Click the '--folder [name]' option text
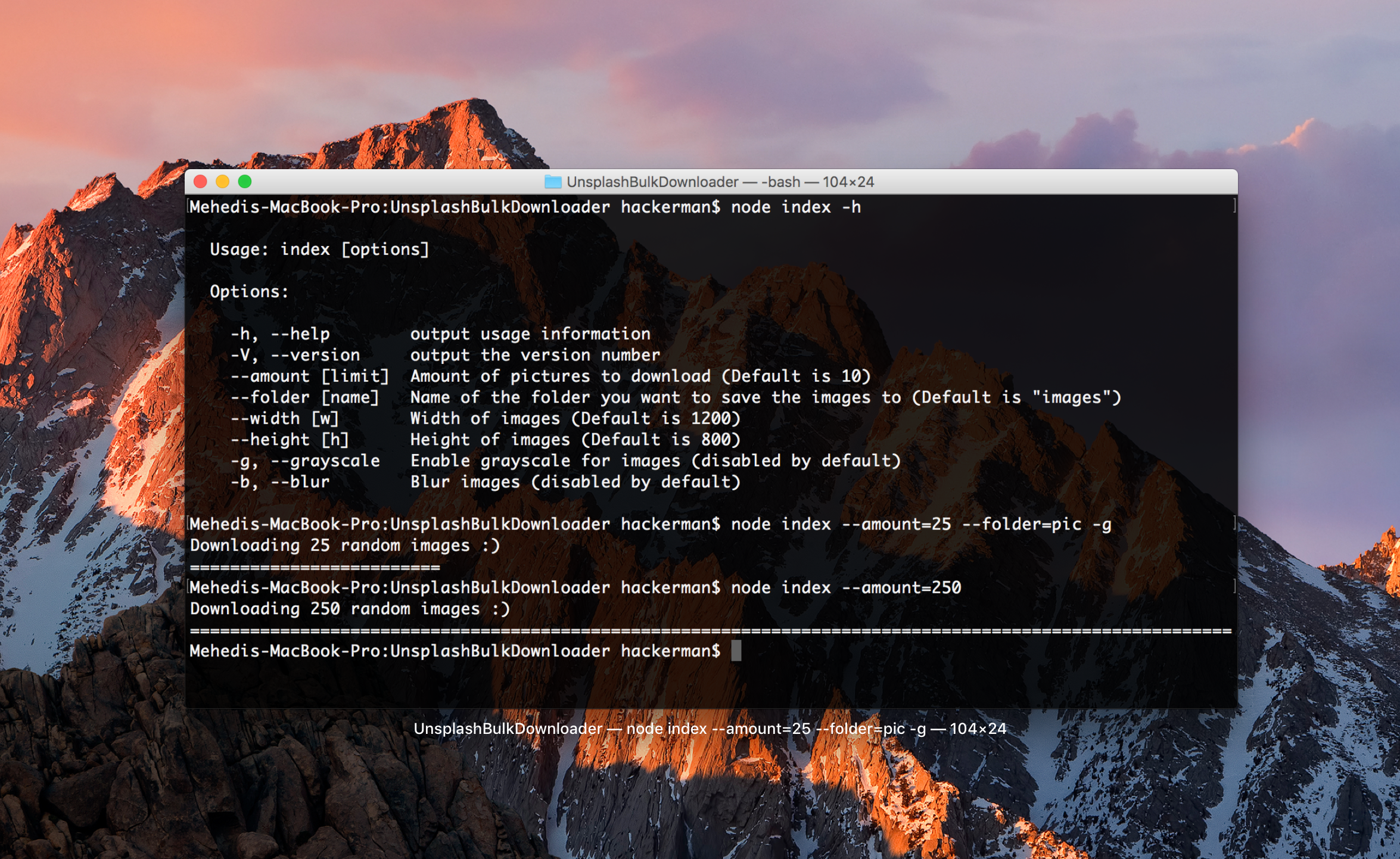Viewport: 1400px width, 859px height. (305, 397)
